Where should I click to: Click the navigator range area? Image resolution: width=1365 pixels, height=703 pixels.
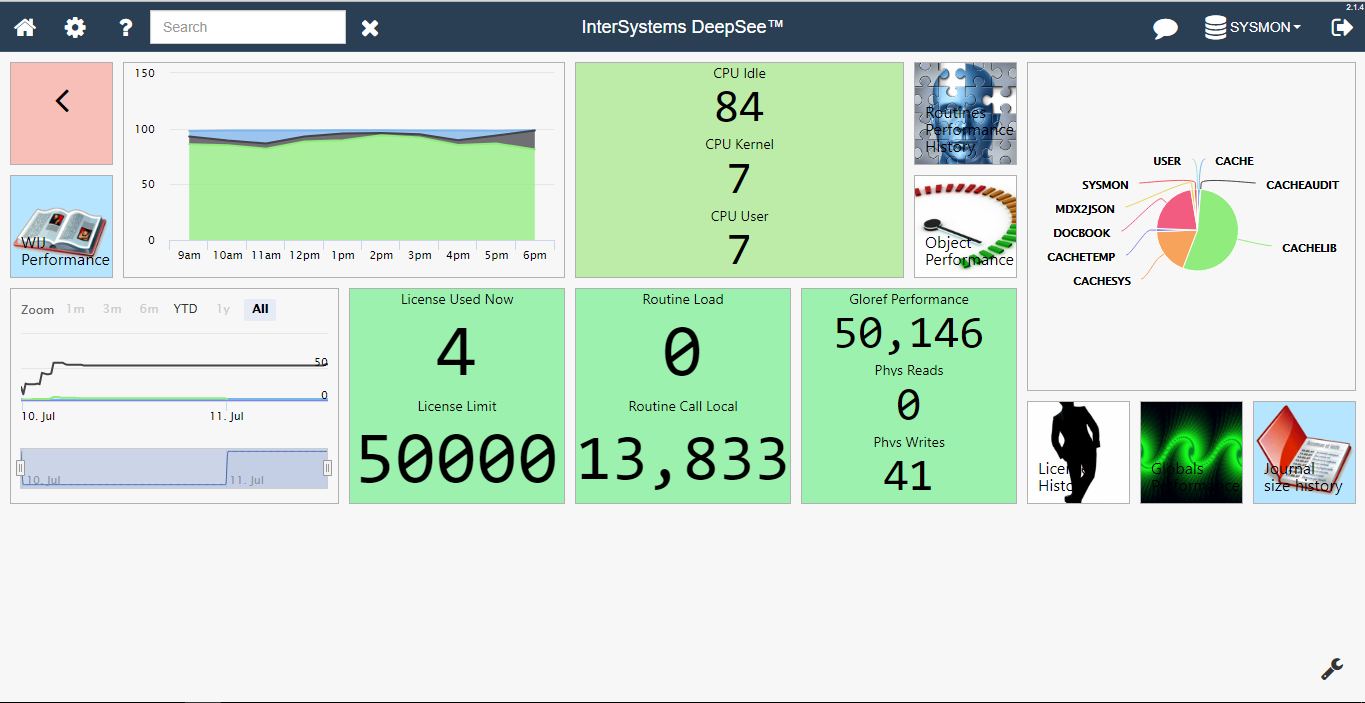pos(174,468)
